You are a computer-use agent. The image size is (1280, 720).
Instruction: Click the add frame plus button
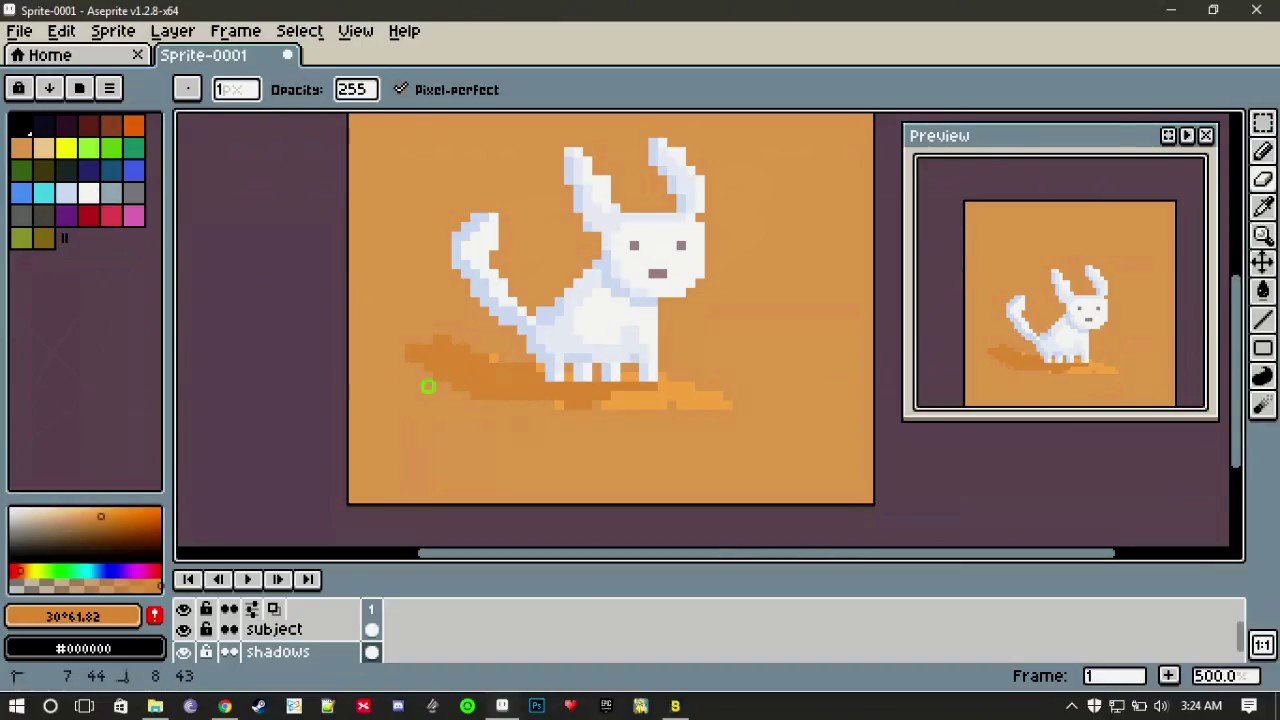[x=1168, y=676]
